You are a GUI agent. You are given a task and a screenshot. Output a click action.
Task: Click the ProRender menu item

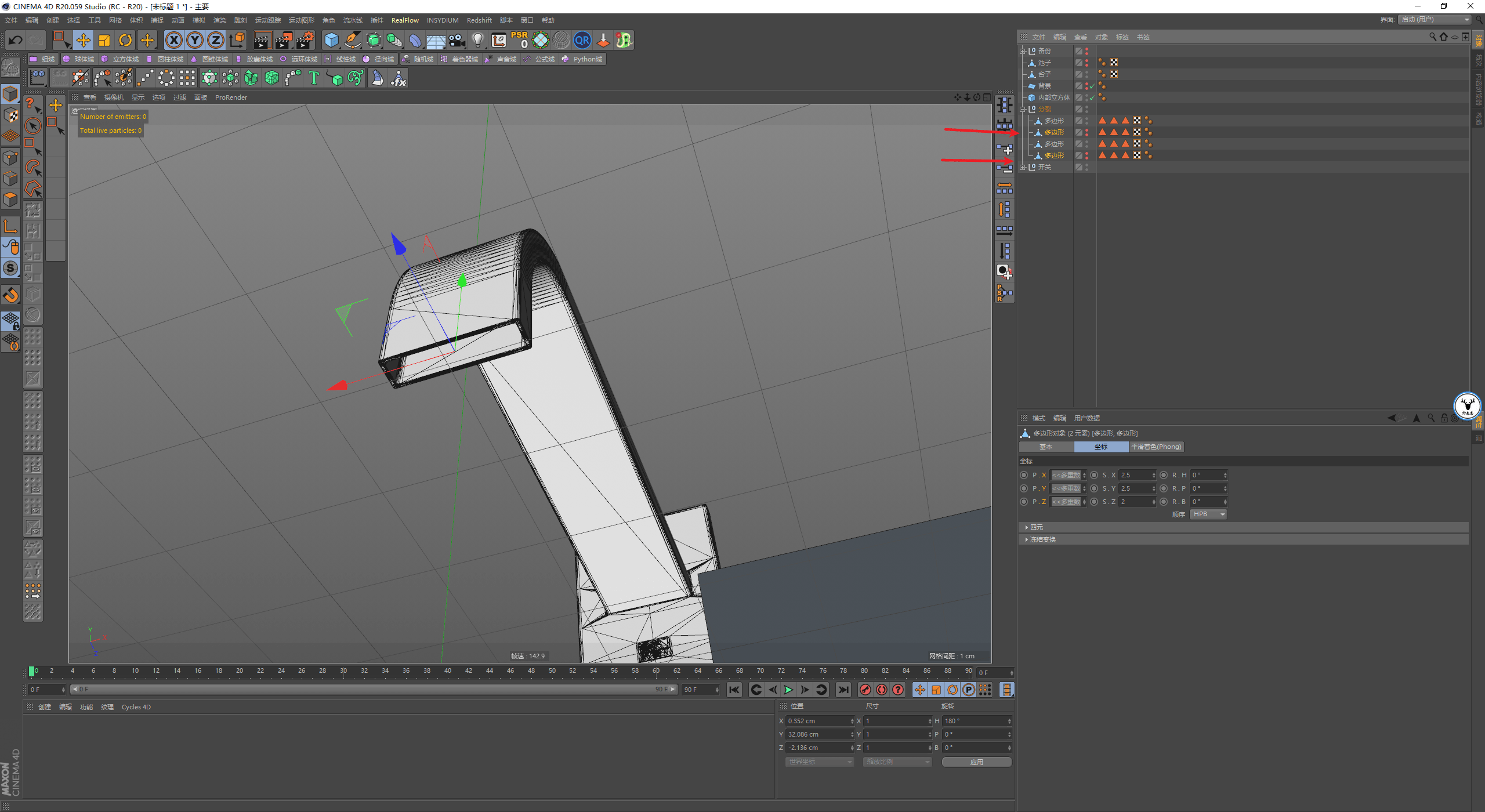[233, 97]
